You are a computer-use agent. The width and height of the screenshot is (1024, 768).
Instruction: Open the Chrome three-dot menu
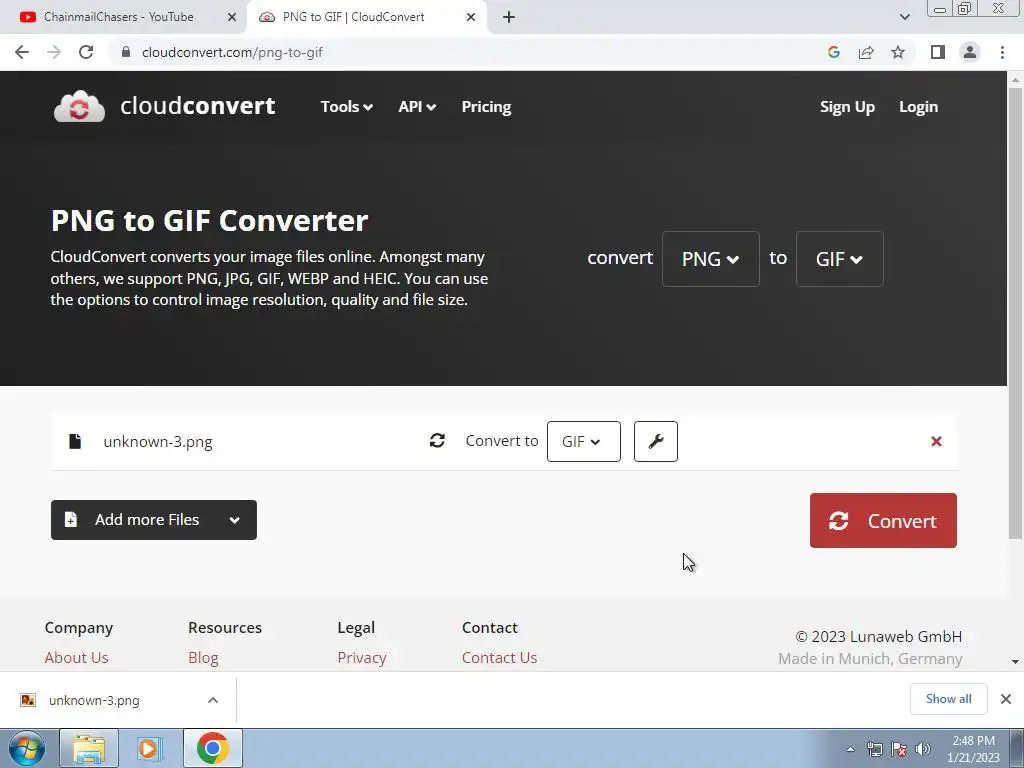pyautogui.click(x=1002, y=52)
